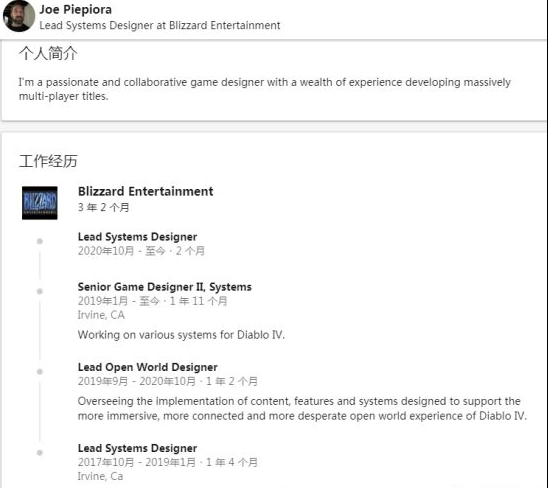Click the Lead Systems Designer 2017 position title
This screenshot has height=488, width=548.
click(137, 448)
